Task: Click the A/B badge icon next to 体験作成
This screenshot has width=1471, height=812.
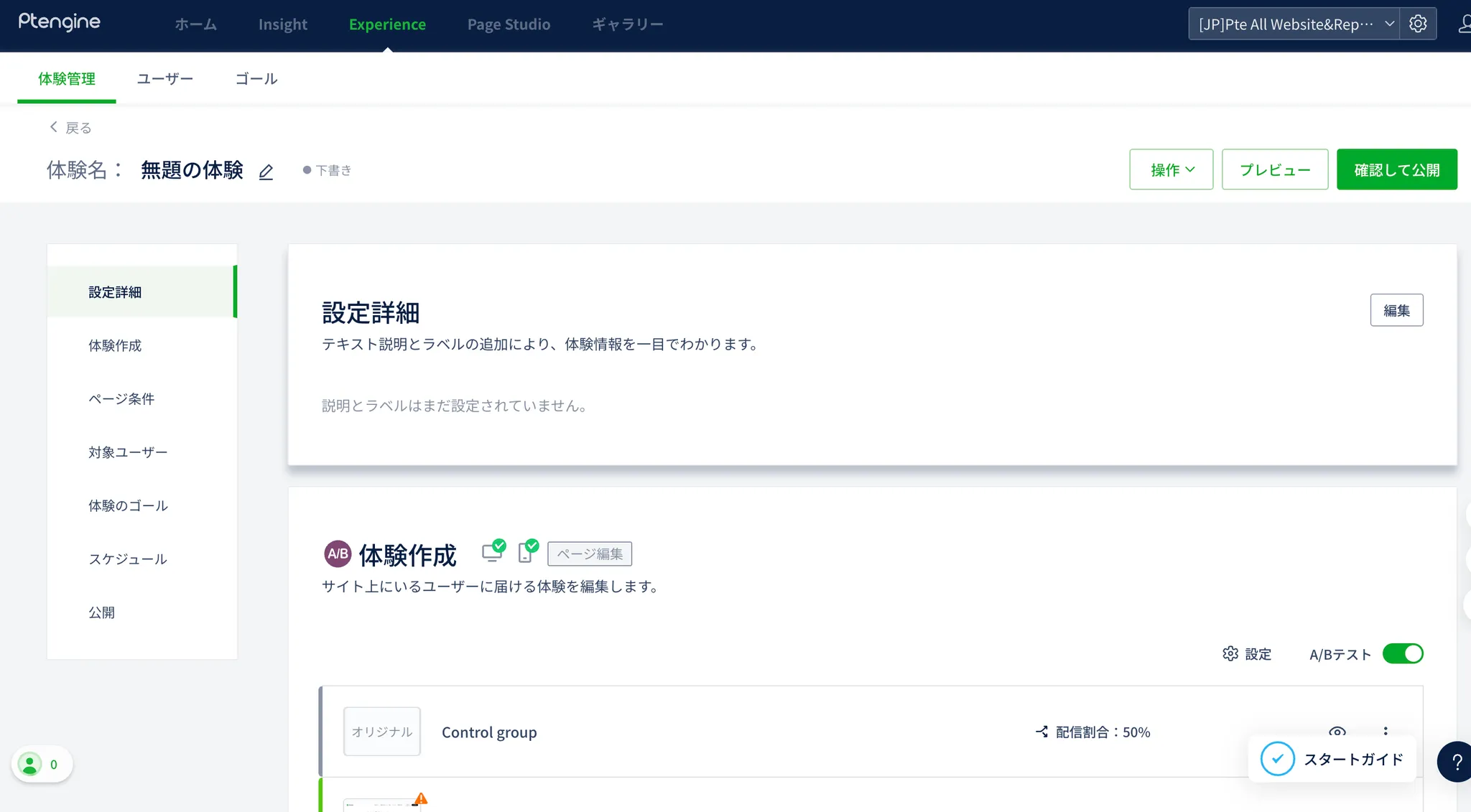Action: tap(338, 554)
